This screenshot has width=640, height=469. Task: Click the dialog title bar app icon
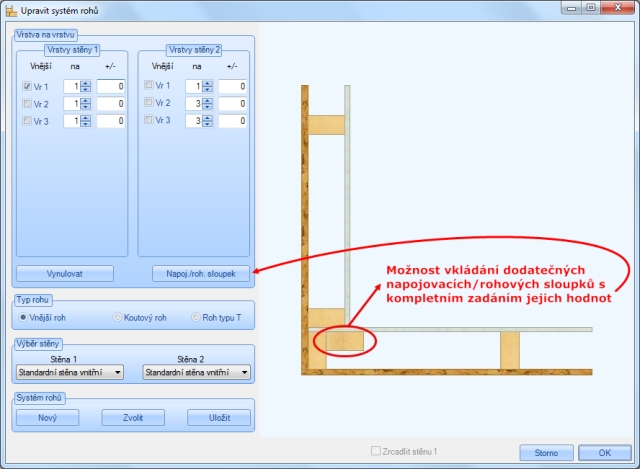[x=11, y=11]
